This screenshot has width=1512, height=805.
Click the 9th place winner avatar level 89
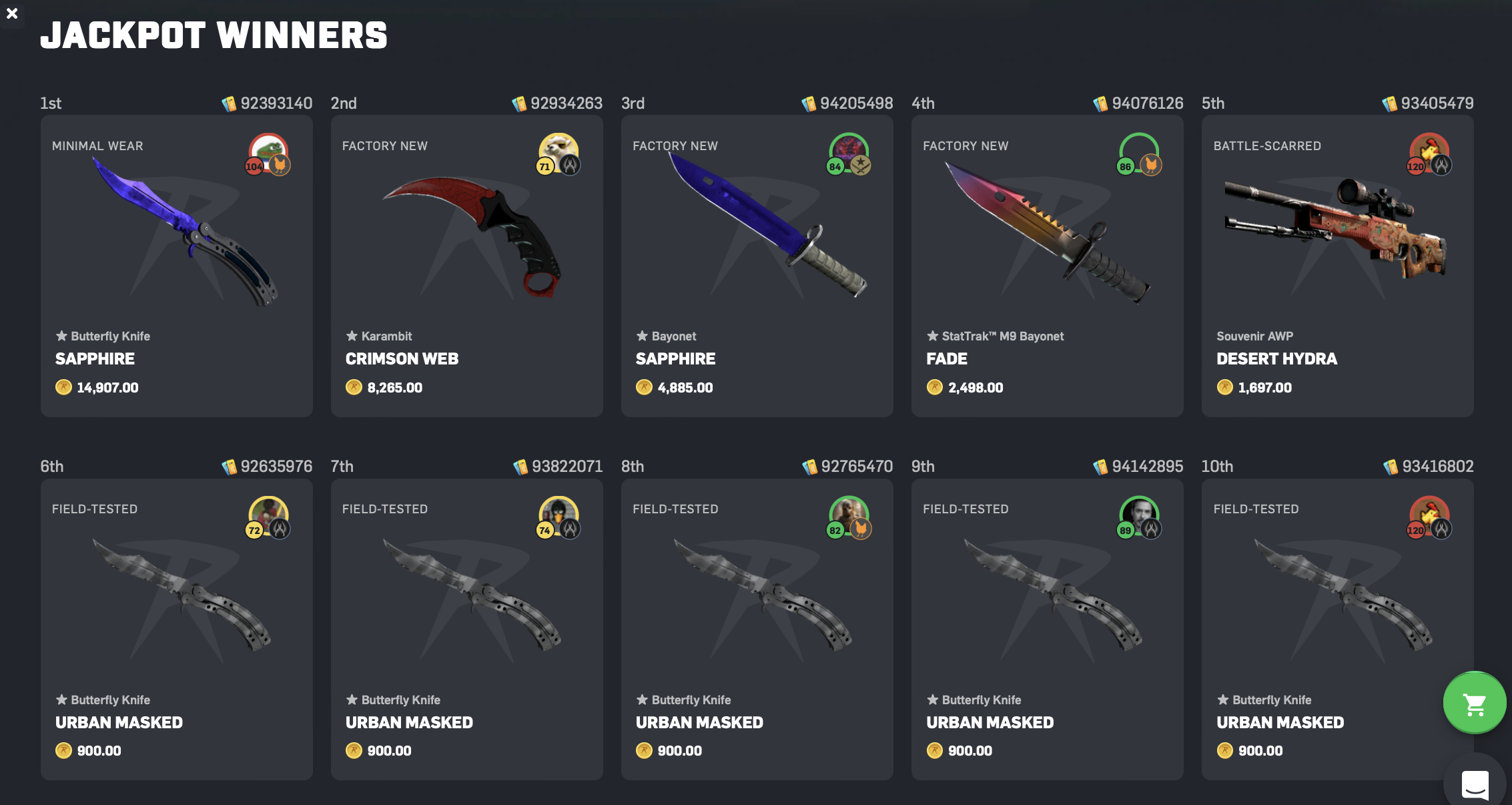(x=1139, y=517)
